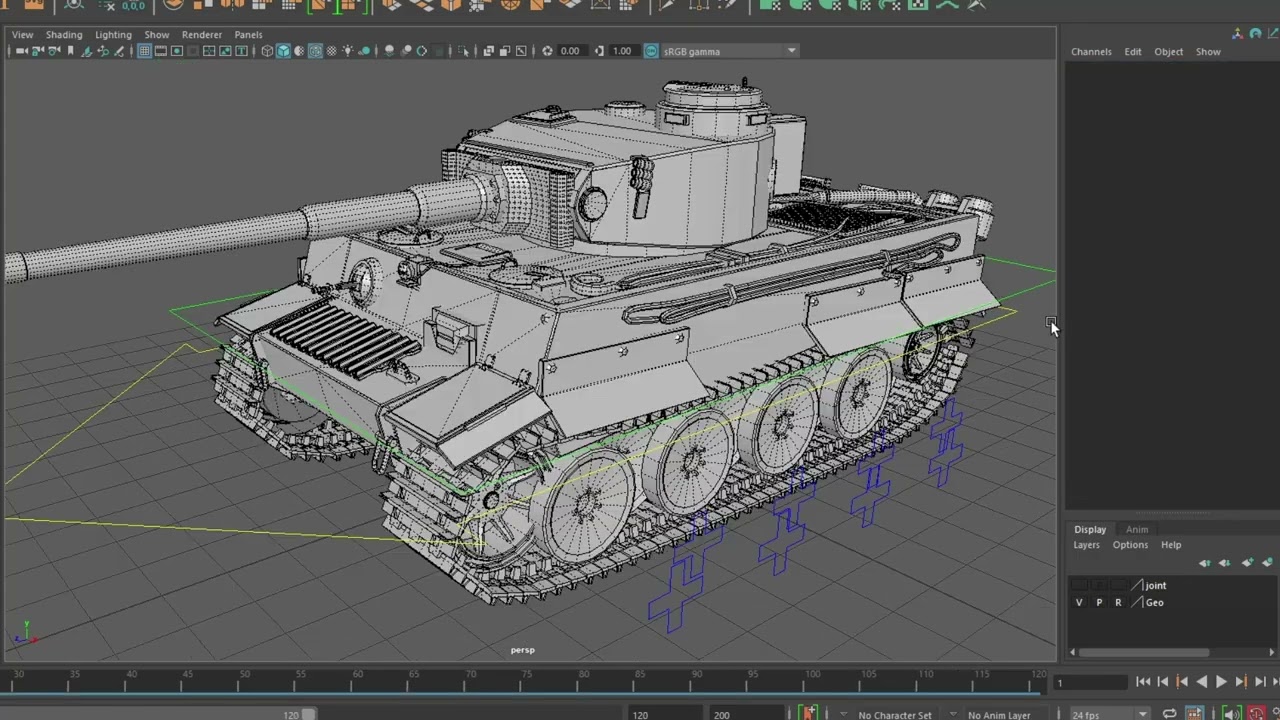The image size is (1280, 720).
Task: Click the Motion Blur icon
Action: tap(405, 51)
